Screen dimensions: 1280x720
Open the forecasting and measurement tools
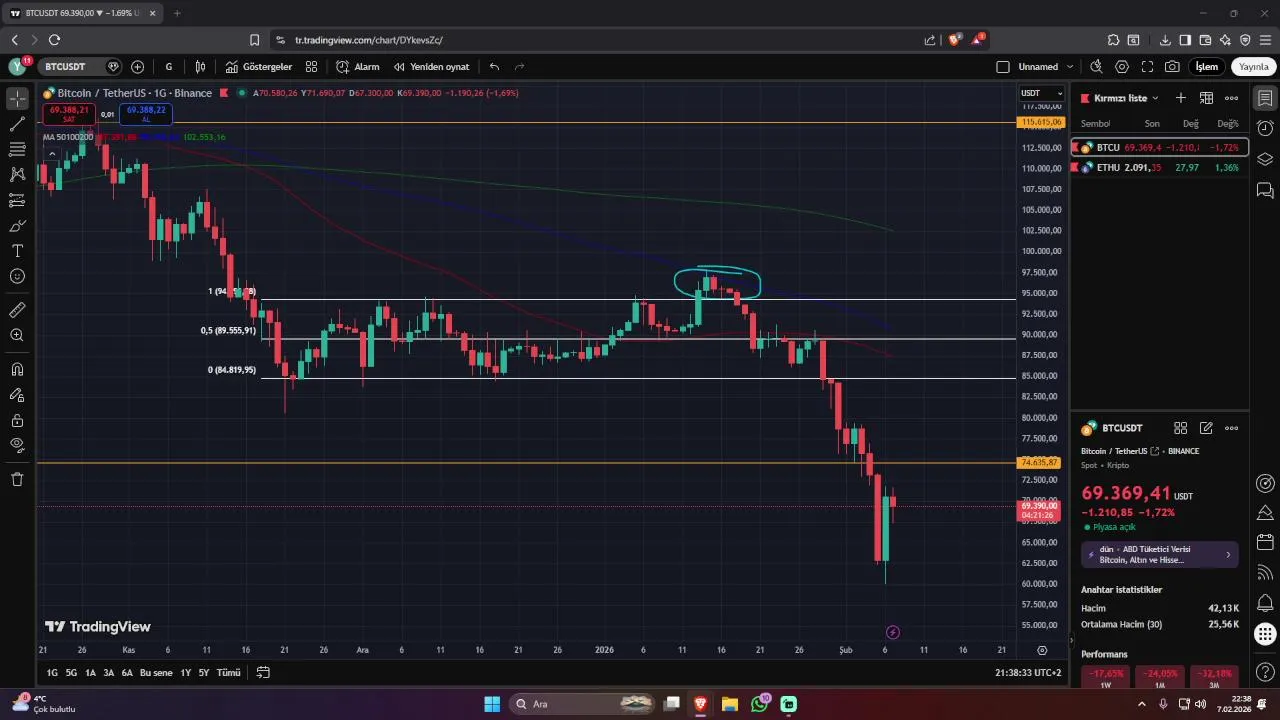[x=17, y=200]
